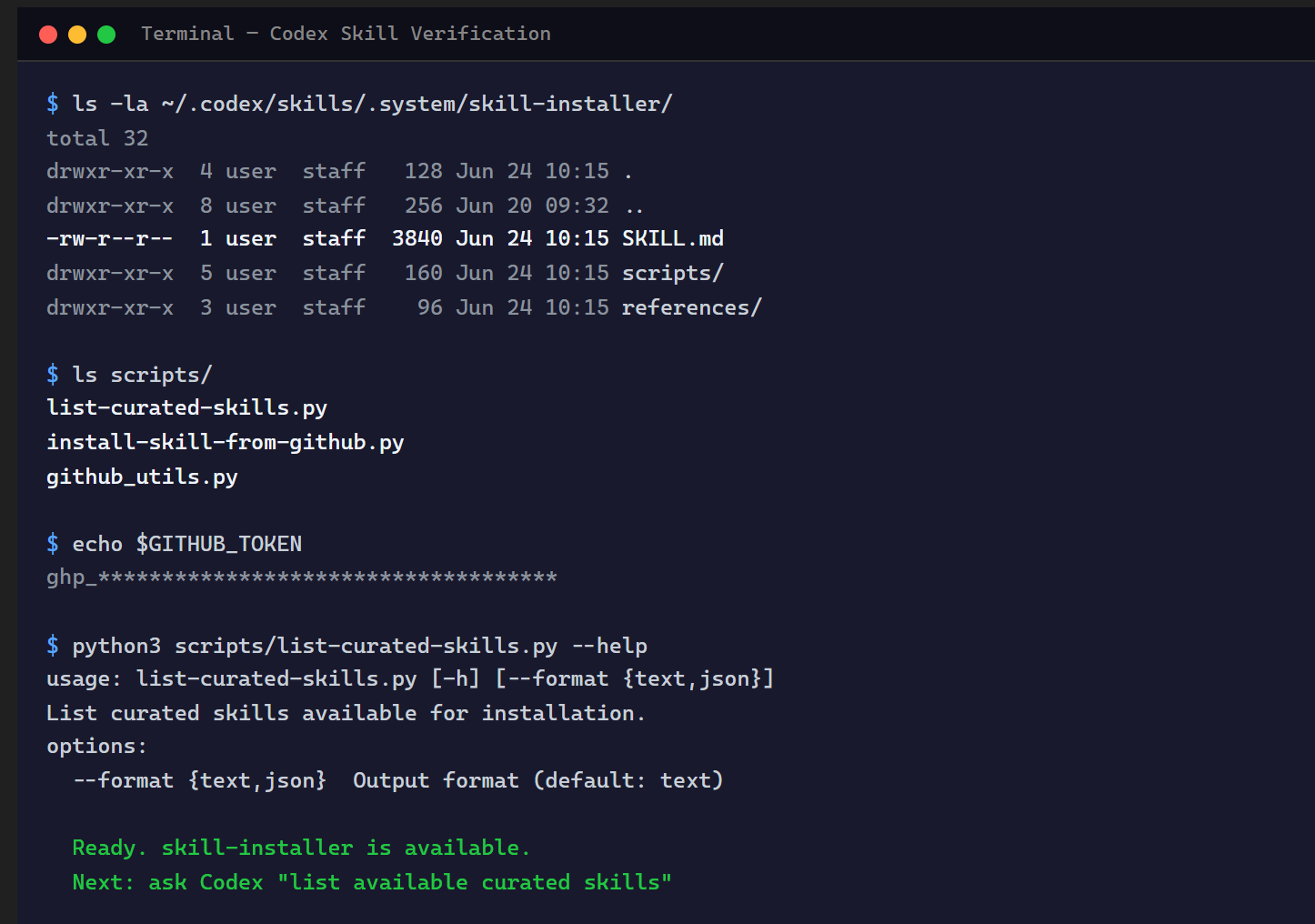The width and height of the screenshot is (1315, 924).
Task: Select 'list-curated-skills.py' in scripts listing
Action: pos(186,407)
